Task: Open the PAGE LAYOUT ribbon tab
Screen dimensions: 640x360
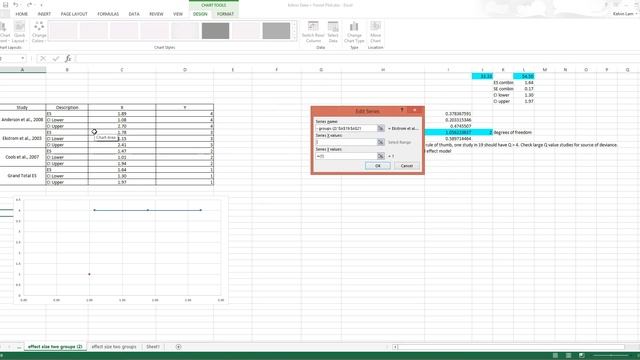Action: pyautogui.click(x=74, y=14)
